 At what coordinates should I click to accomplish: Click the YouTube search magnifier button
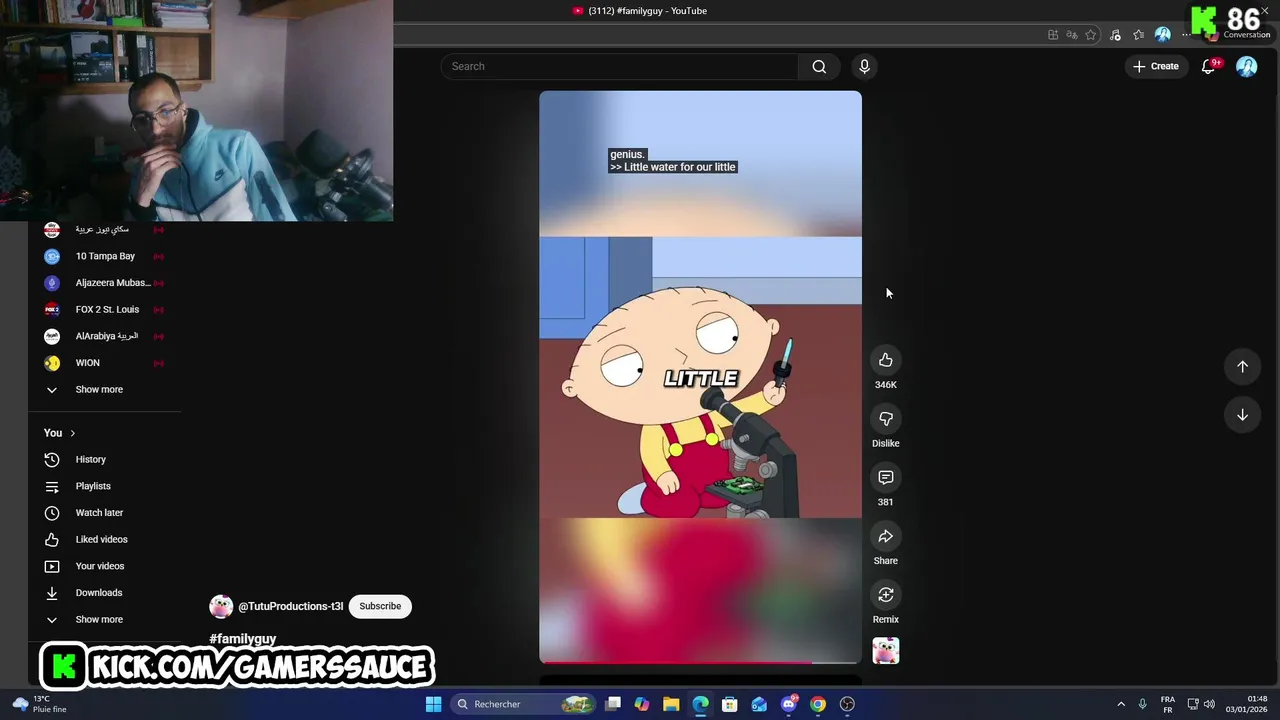pyautogui.click(x=819, y=66)
